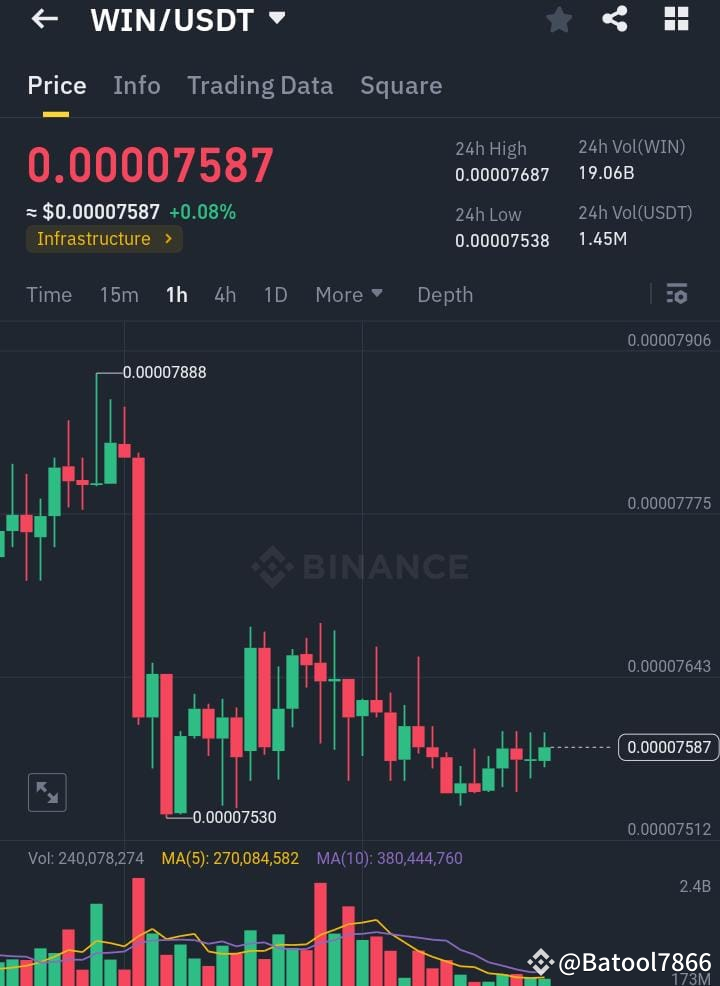Click the 0.00007888 high marker
This screenshot has width=720, height=986.
click(x=165, y=372)
